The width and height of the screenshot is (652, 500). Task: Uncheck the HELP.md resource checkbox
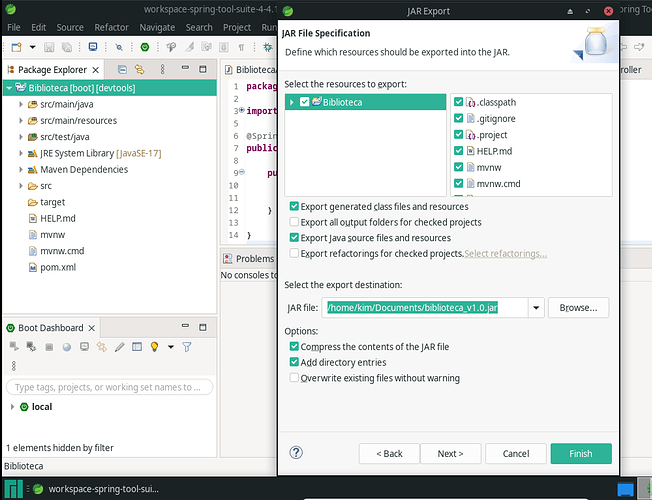click(458, 151)
